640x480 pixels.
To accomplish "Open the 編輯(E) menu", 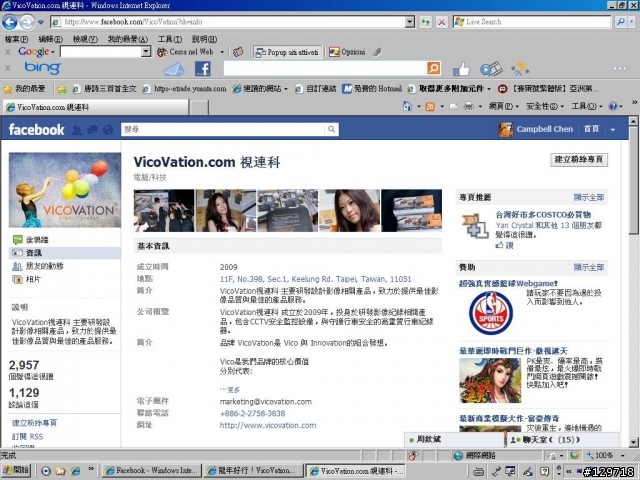I will [50, 40].
